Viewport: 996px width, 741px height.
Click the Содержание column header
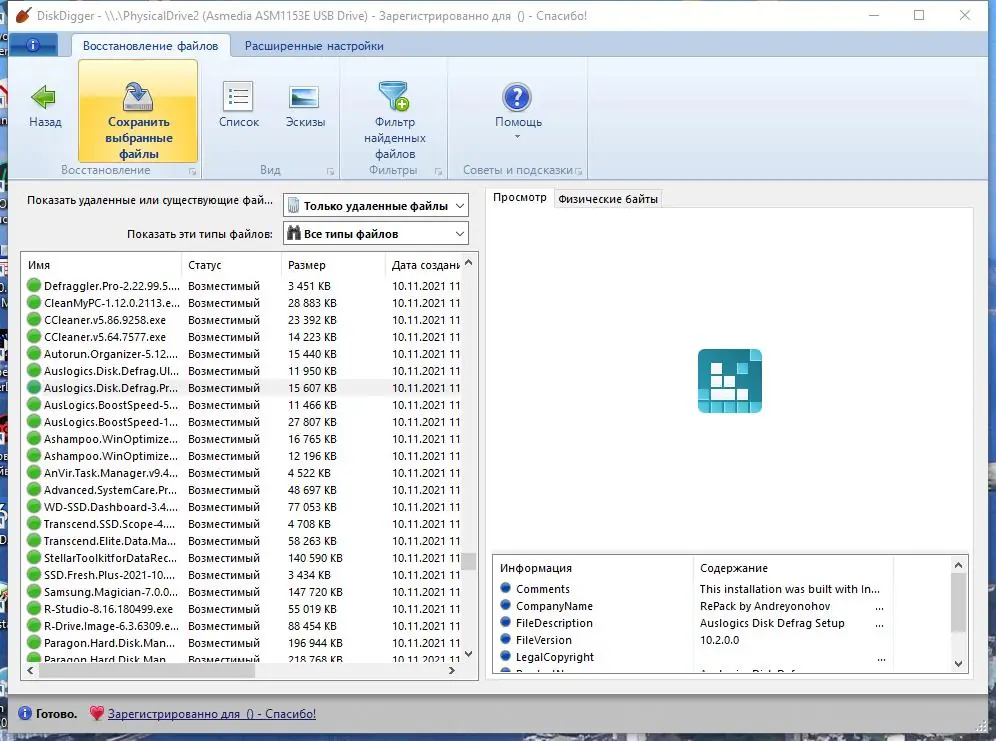[793, 568]
